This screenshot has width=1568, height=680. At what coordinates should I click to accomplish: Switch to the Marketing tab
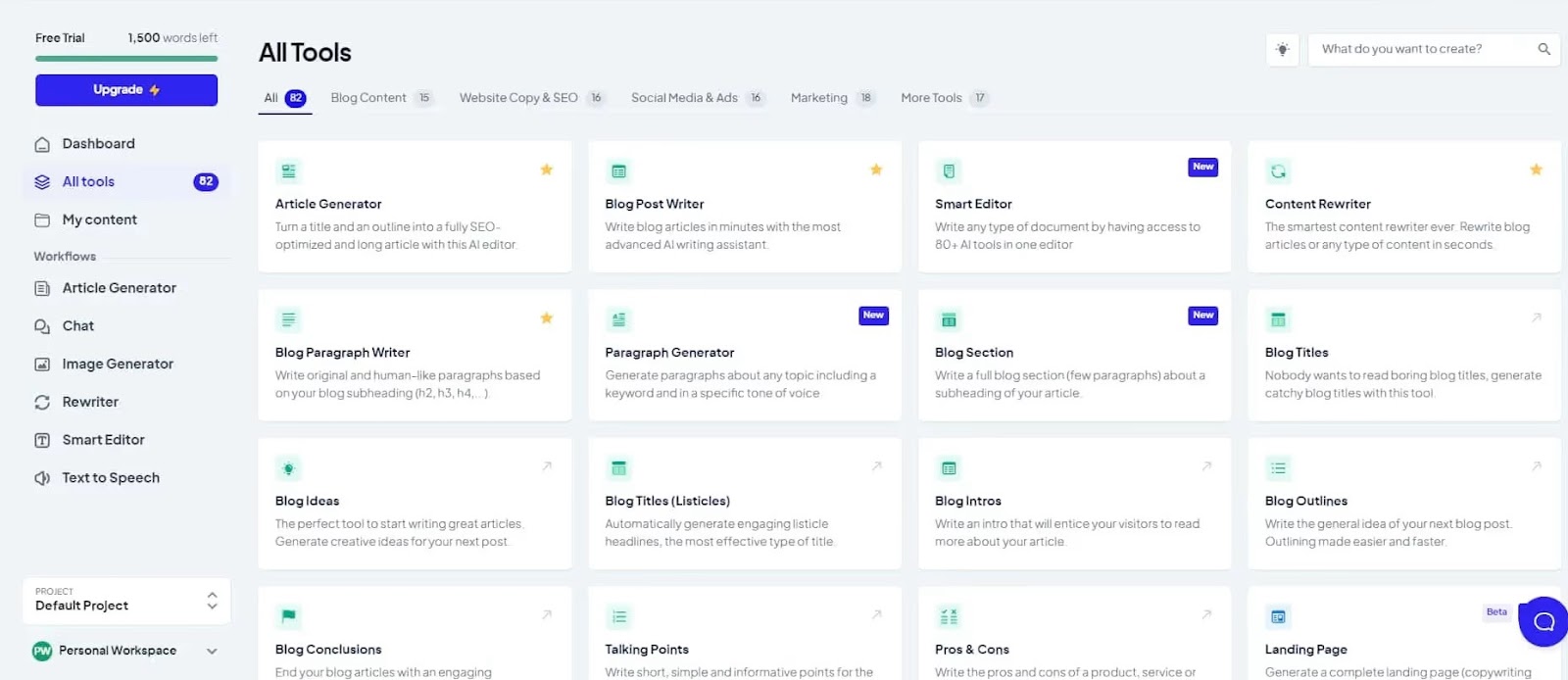[833, 98]
